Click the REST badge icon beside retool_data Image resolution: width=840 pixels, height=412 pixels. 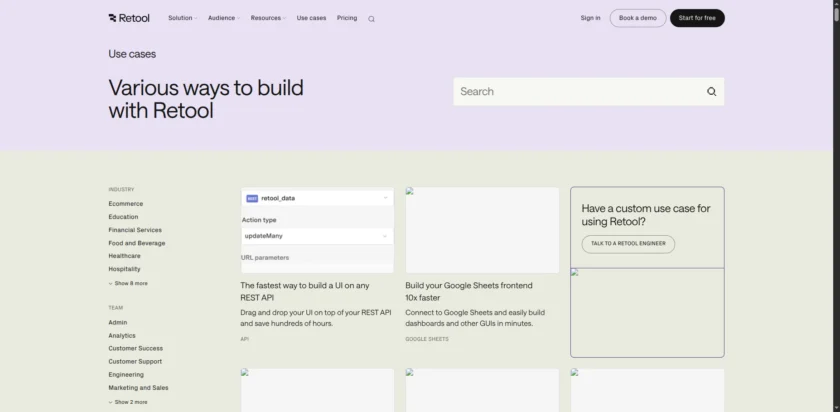(252, 198)
